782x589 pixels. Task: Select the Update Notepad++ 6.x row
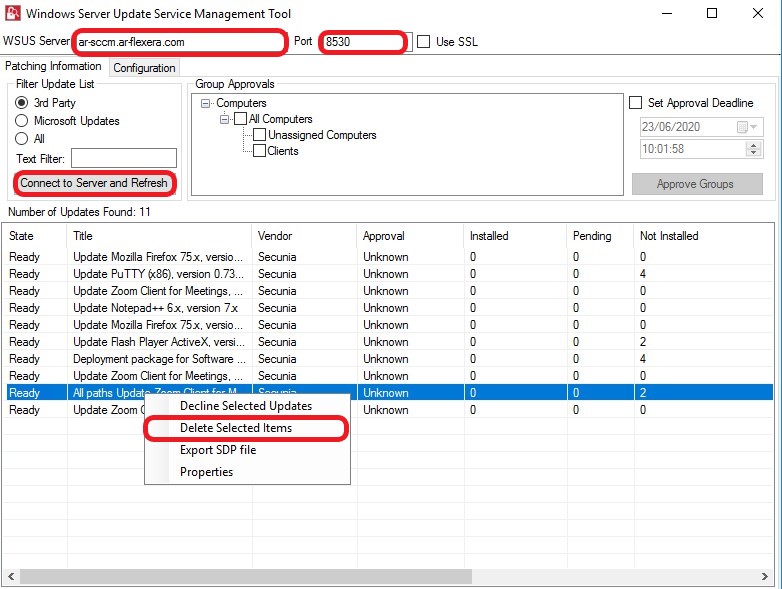pyautogui.click(x=389, y=308)
